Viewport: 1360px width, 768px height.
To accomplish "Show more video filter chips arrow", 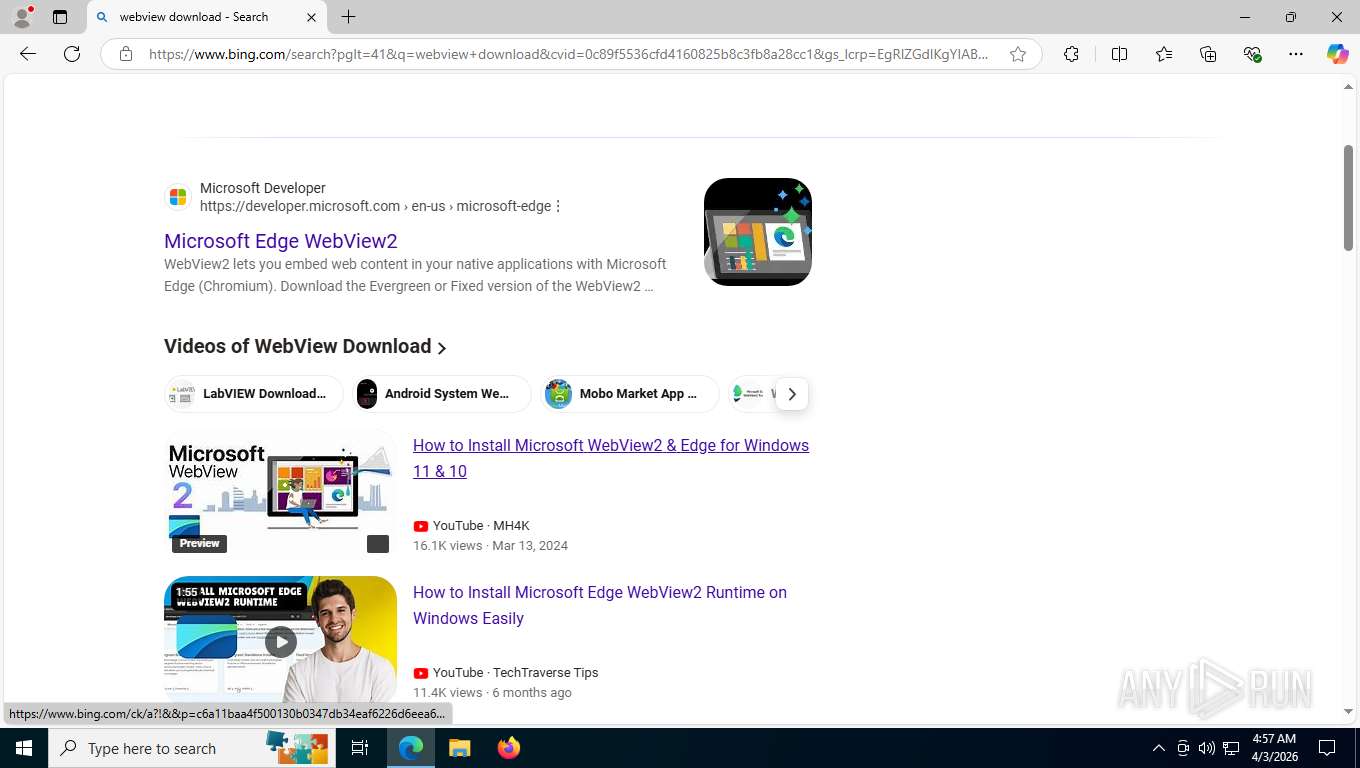I will click(791, 394).
